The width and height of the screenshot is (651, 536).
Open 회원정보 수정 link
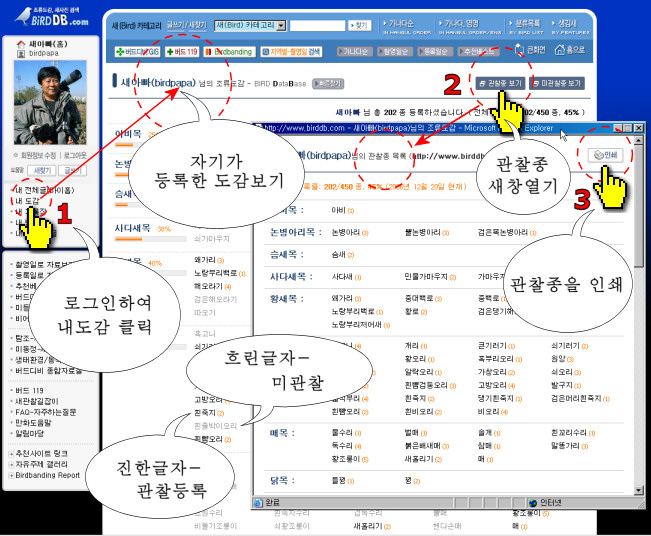coord(38,155)
